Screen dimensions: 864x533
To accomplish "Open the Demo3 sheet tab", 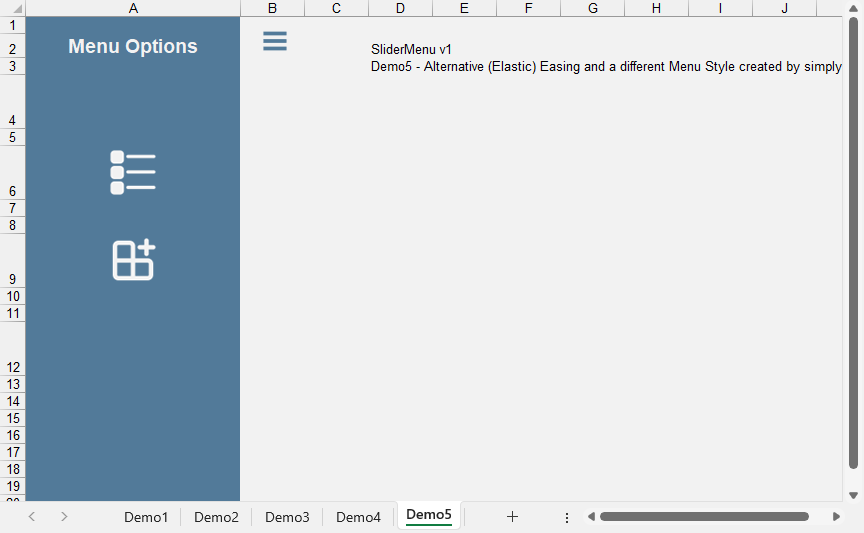I will tap(287, 517).
